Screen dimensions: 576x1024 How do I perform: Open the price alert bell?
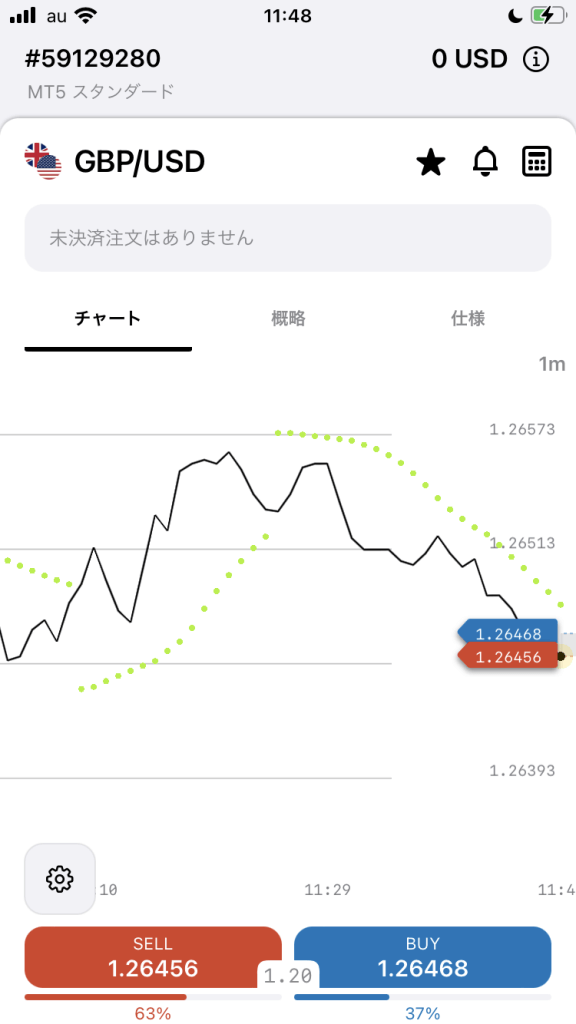pos(485,161)
